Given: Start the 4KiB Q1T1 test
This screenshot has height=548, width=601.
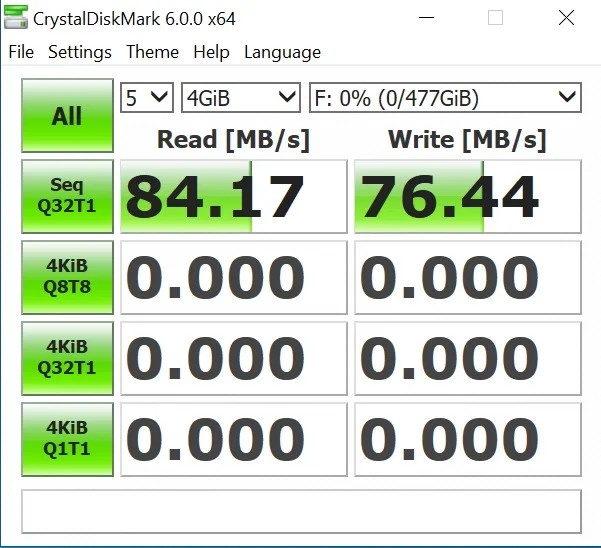Looking at the screenshot, I should pyautogui.click(x=67, y=439).
